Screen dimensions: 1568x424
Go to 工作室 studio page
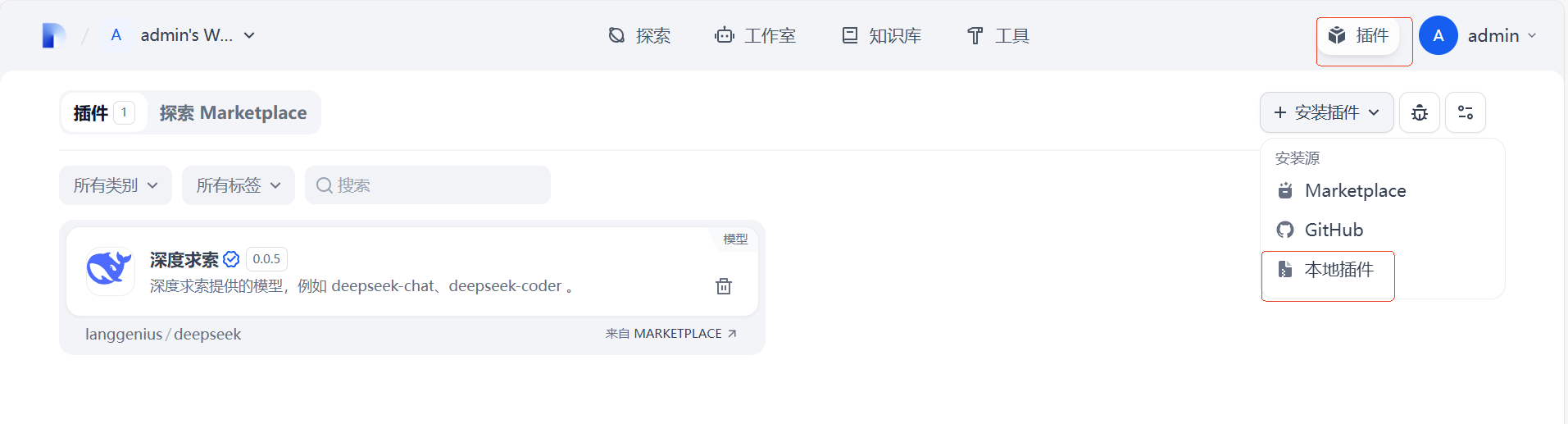755,36
